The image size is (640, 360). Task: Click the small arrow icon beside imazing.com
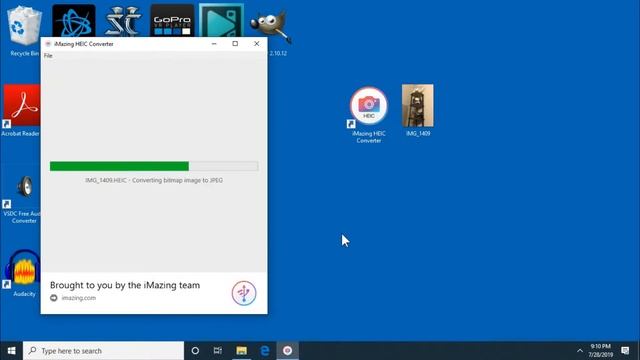click(54, 298)
